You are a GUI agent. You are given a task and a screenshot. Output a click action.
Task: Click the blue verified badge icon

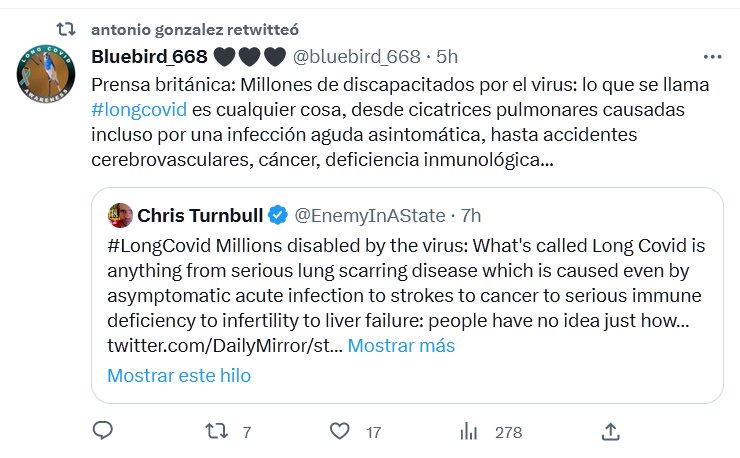(275, 215)
